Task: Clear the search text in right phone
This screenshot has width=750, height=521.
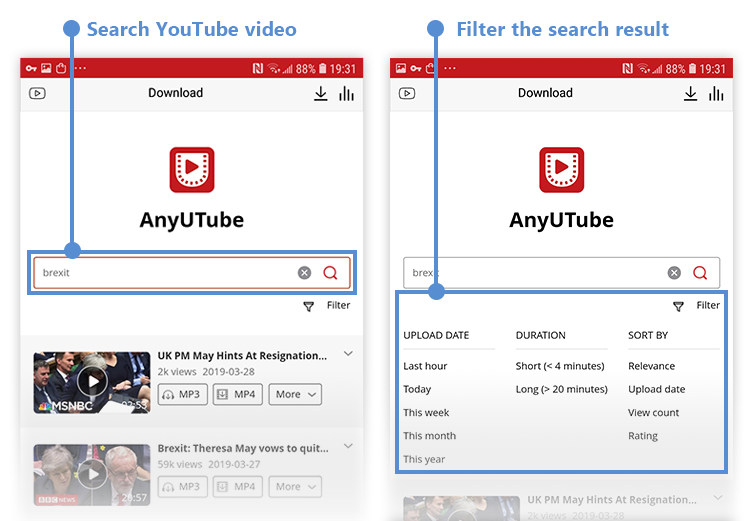Action: (x=674, y=273)
